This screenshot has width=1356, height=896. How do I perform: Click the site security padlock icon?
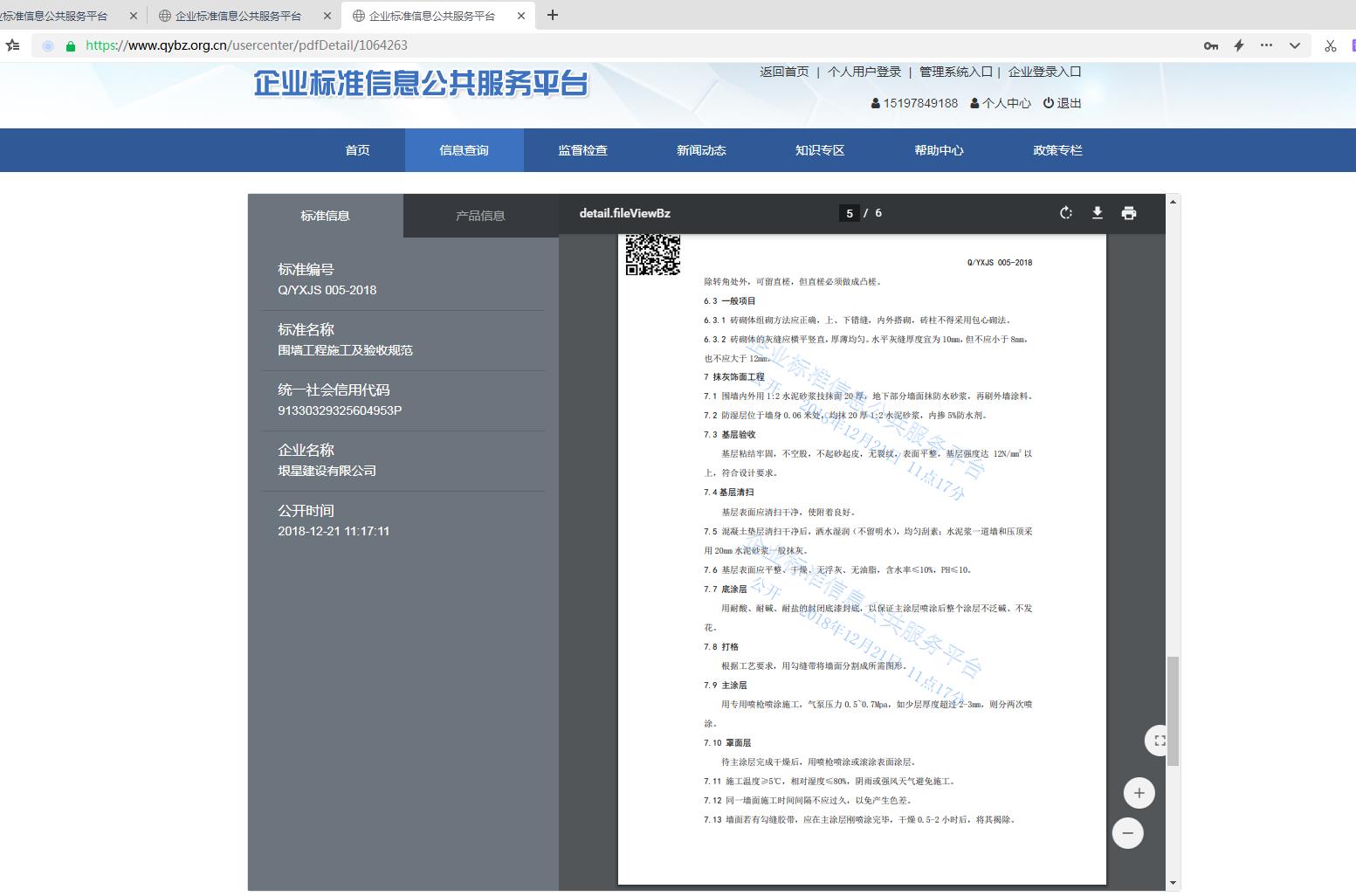tap(71, 45)
